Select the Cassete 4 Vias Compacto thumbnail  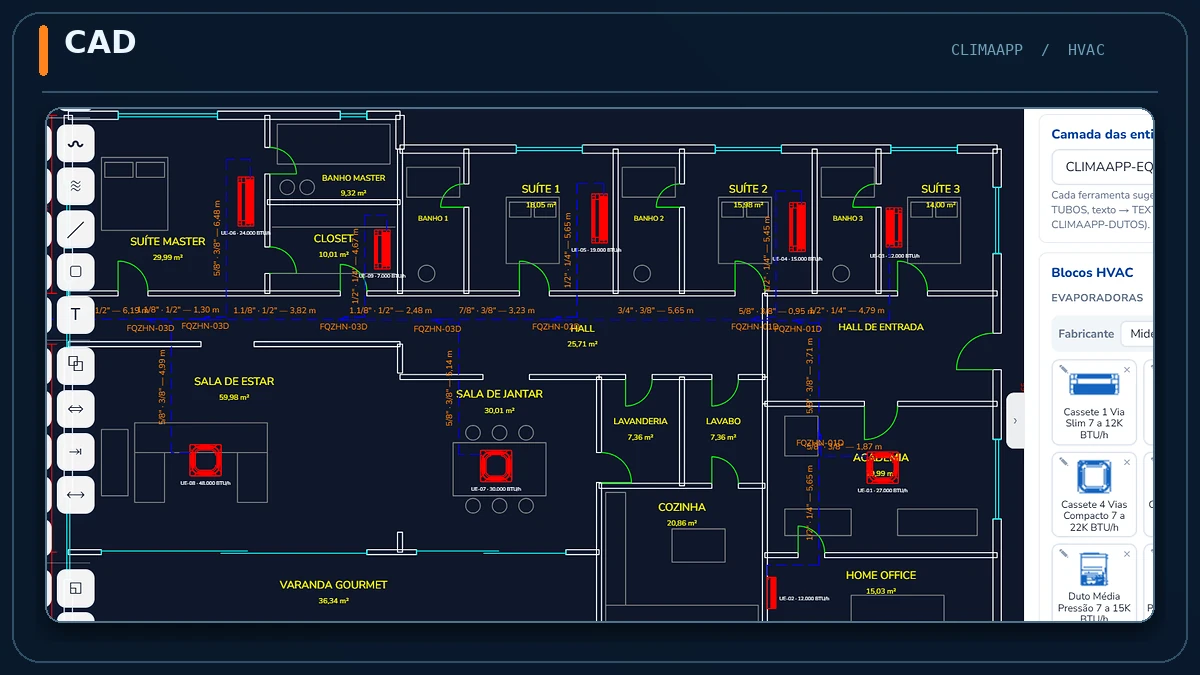point(1094,477)
